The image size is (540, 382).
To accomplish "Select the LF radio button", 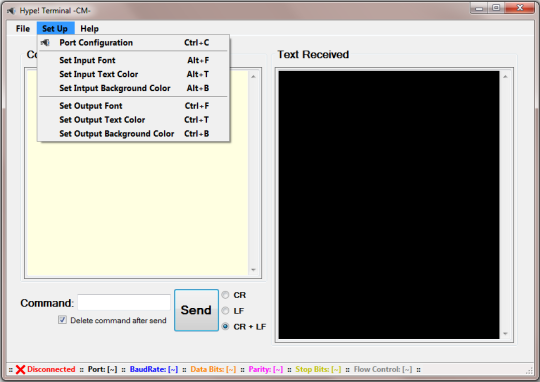I will click(x=225, y=311).
